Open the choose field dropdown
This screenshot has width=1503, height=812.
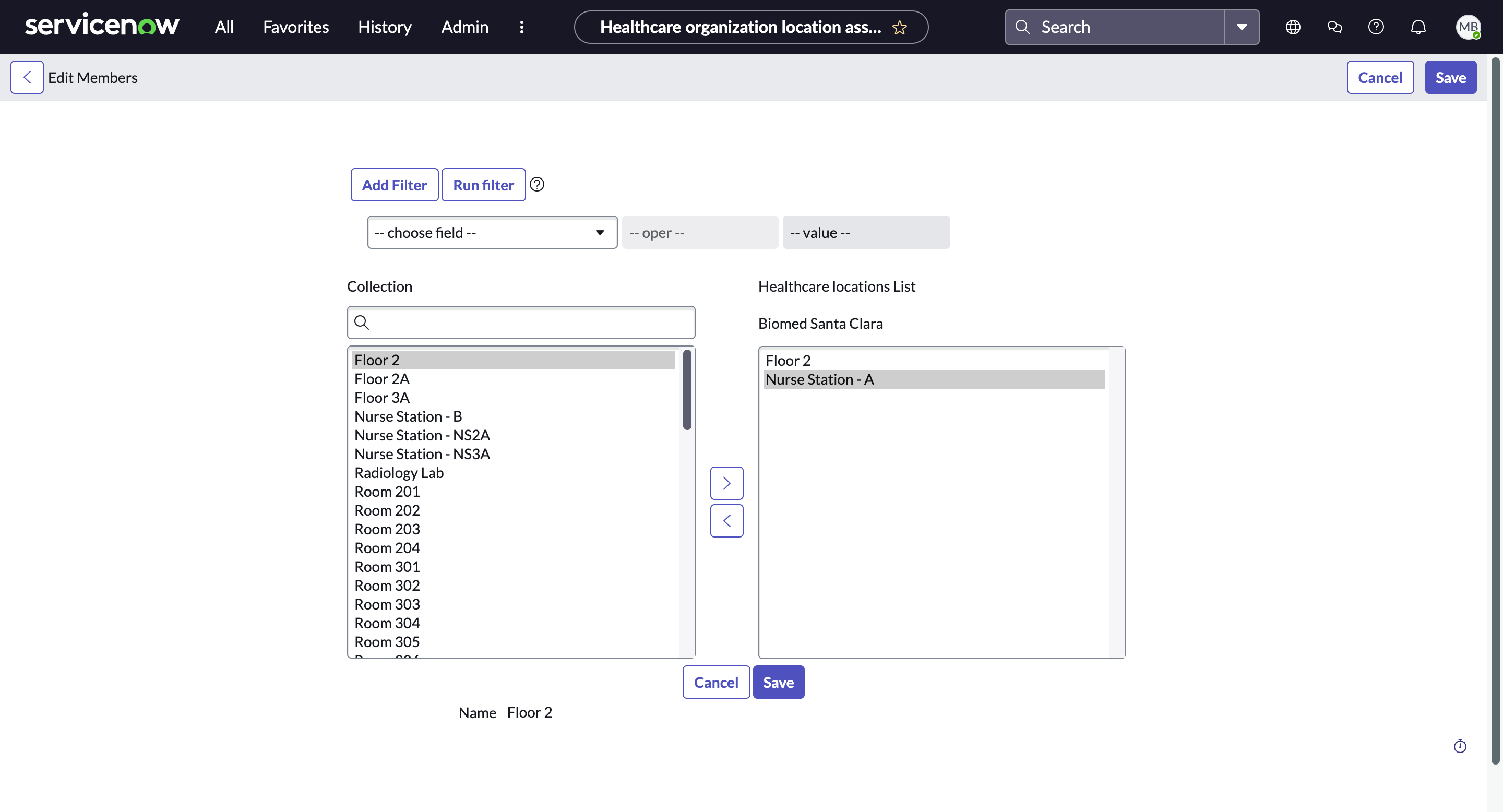[492, 232]
